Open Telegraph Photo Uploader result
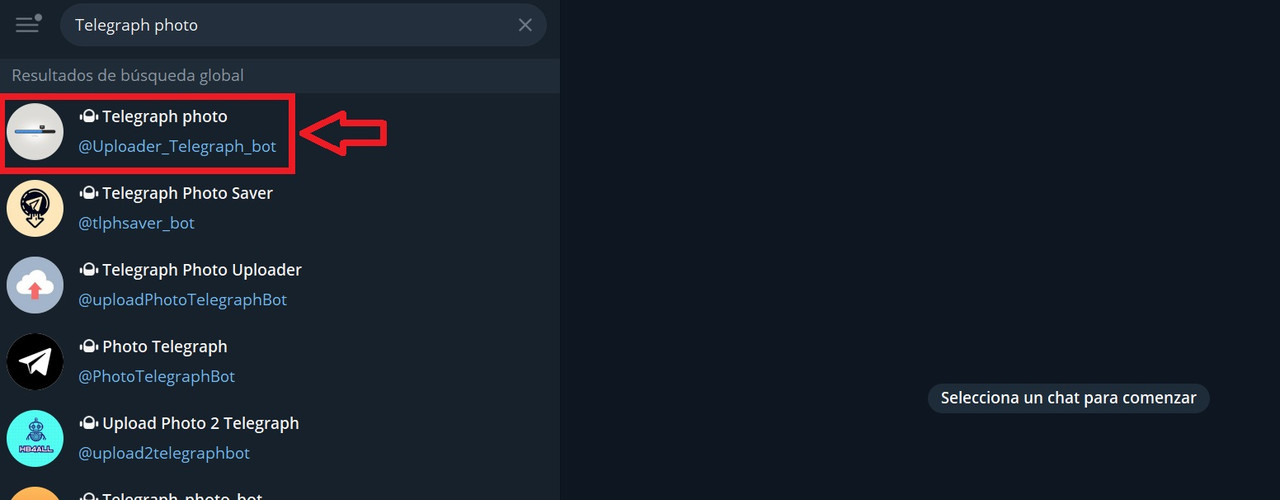Screen dimensions: 1280x500 click(x=280, y=285)
